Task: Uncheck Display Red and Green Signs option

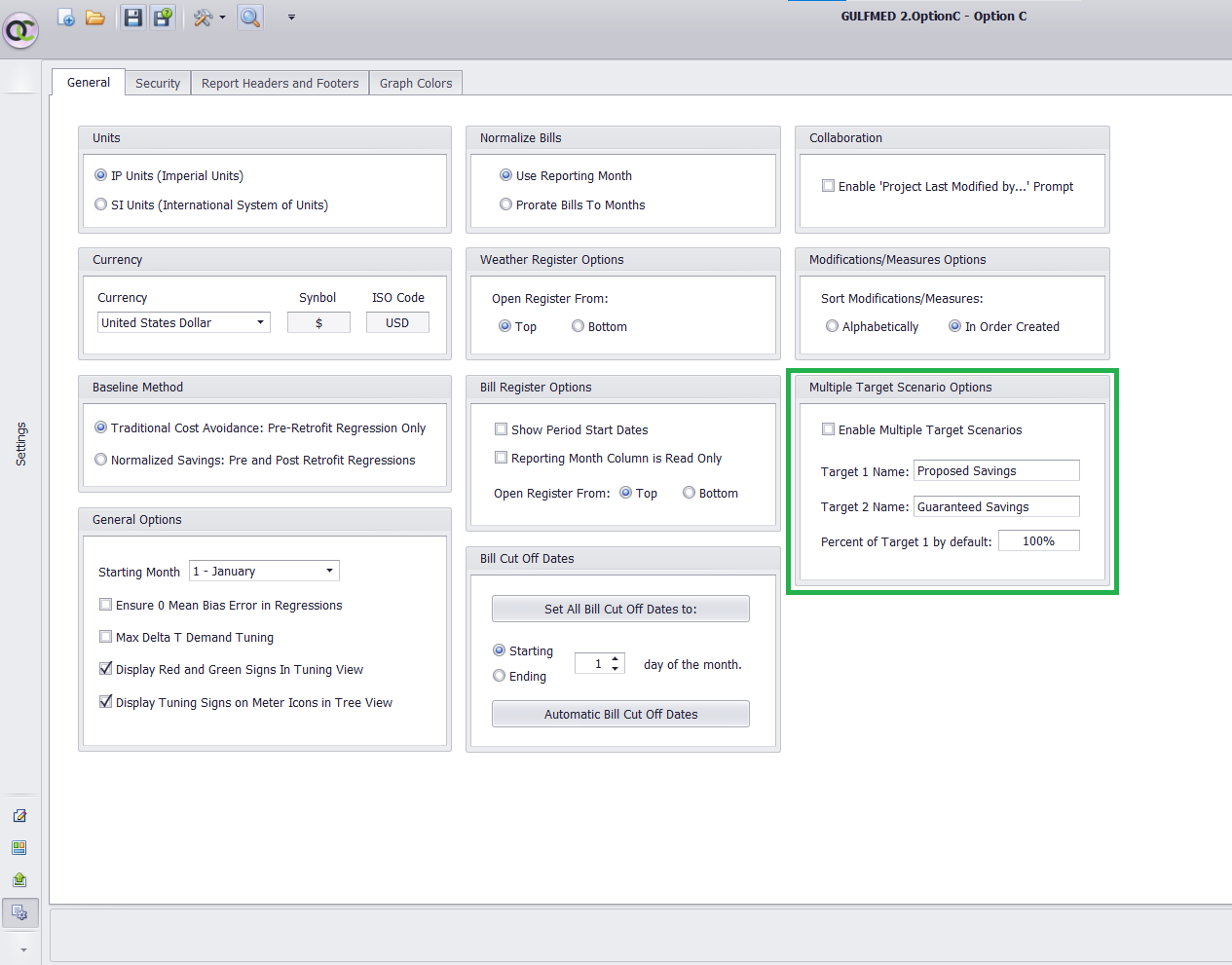Action: [x=106, y=669]
